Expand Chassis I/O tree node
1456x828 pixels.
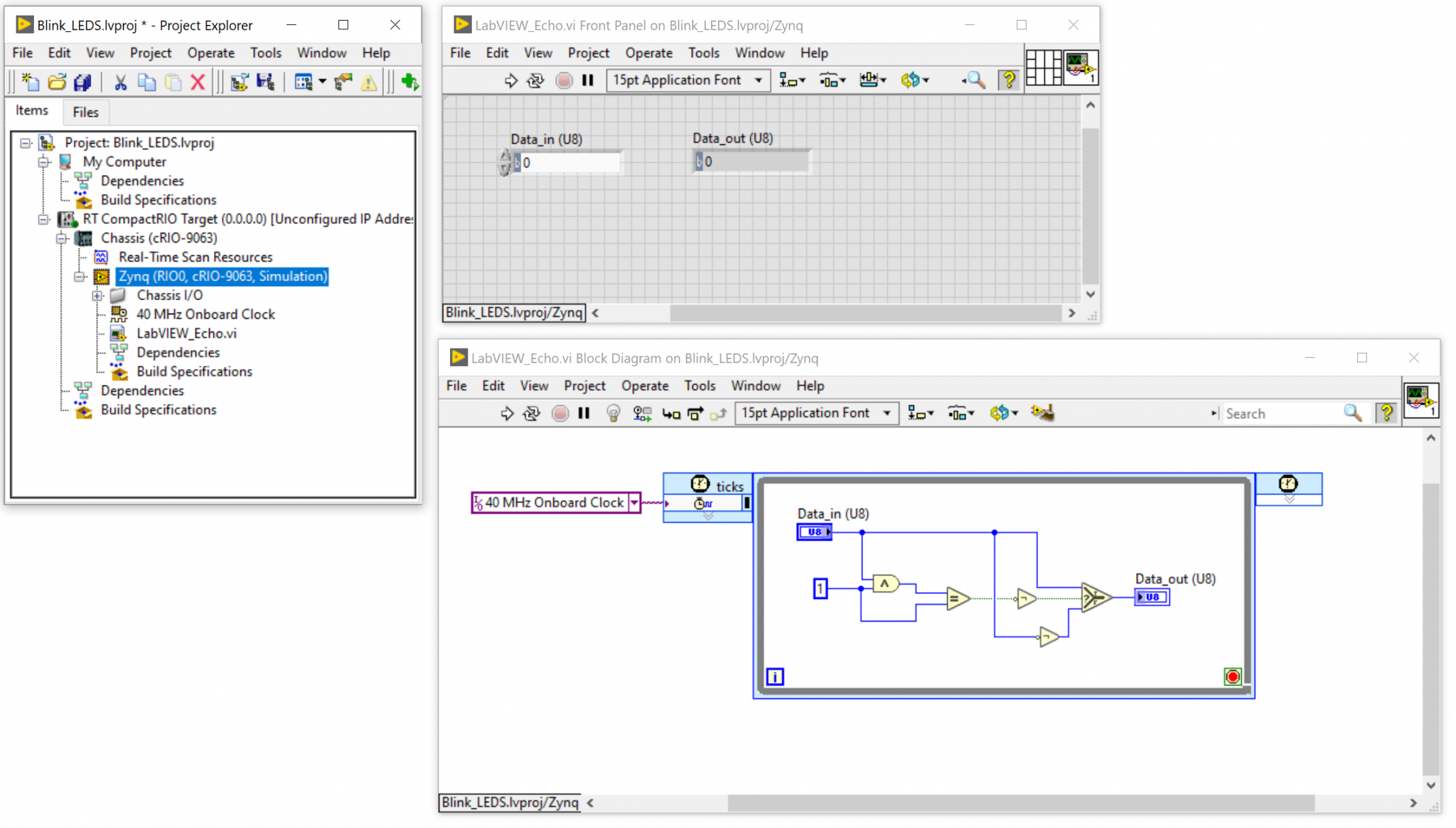pyautogui.click(x=97, y=295)
